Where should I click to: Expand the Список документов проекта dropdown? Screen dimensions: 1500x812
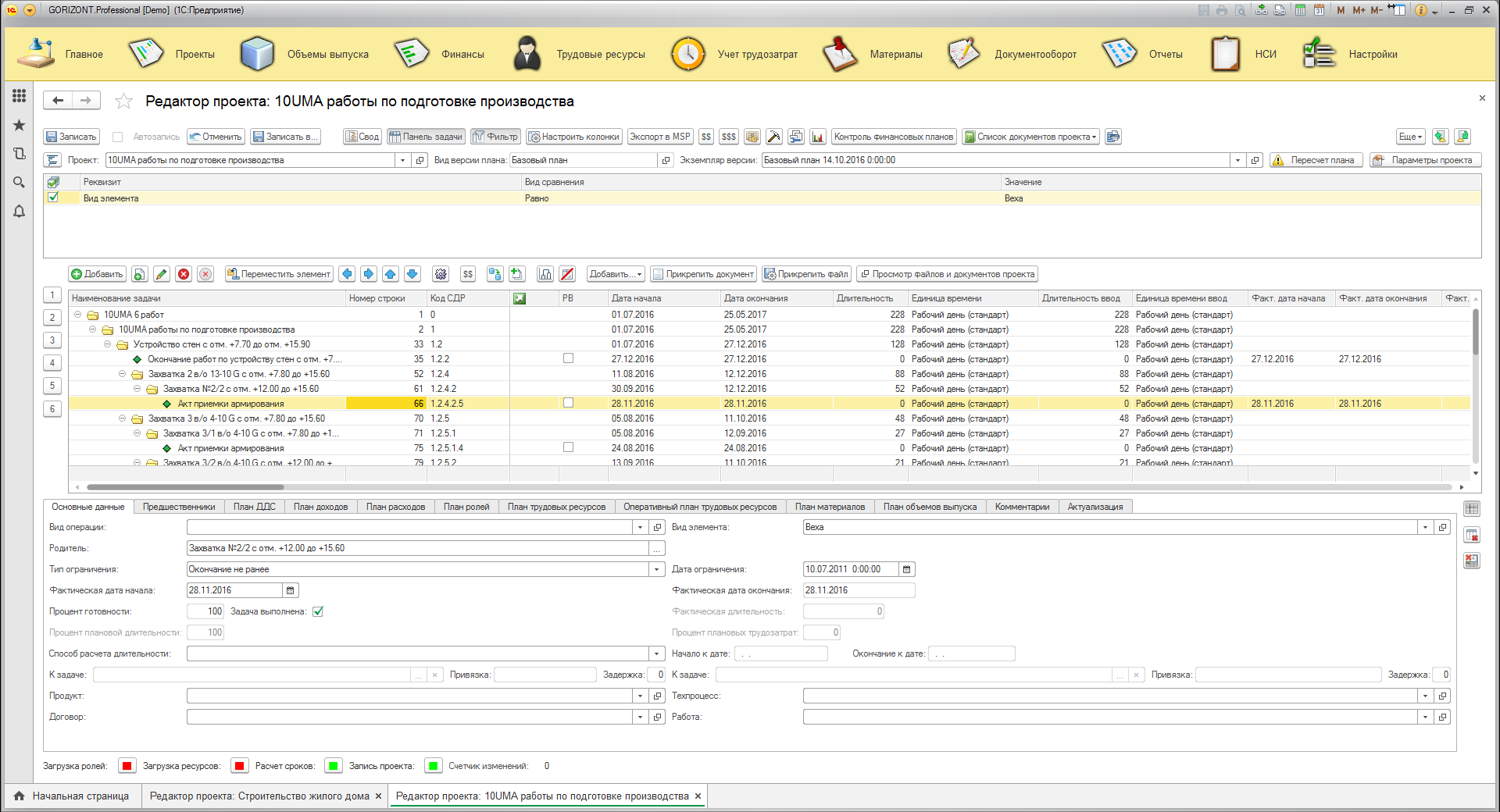point(1030,137)
